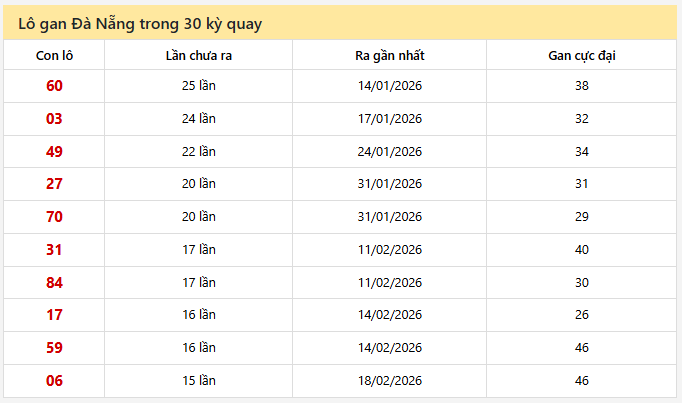The width and height of the screenshot is (682, 403).
Task: Click lô number 27 in Con lô column
Action: pos(54,184)
